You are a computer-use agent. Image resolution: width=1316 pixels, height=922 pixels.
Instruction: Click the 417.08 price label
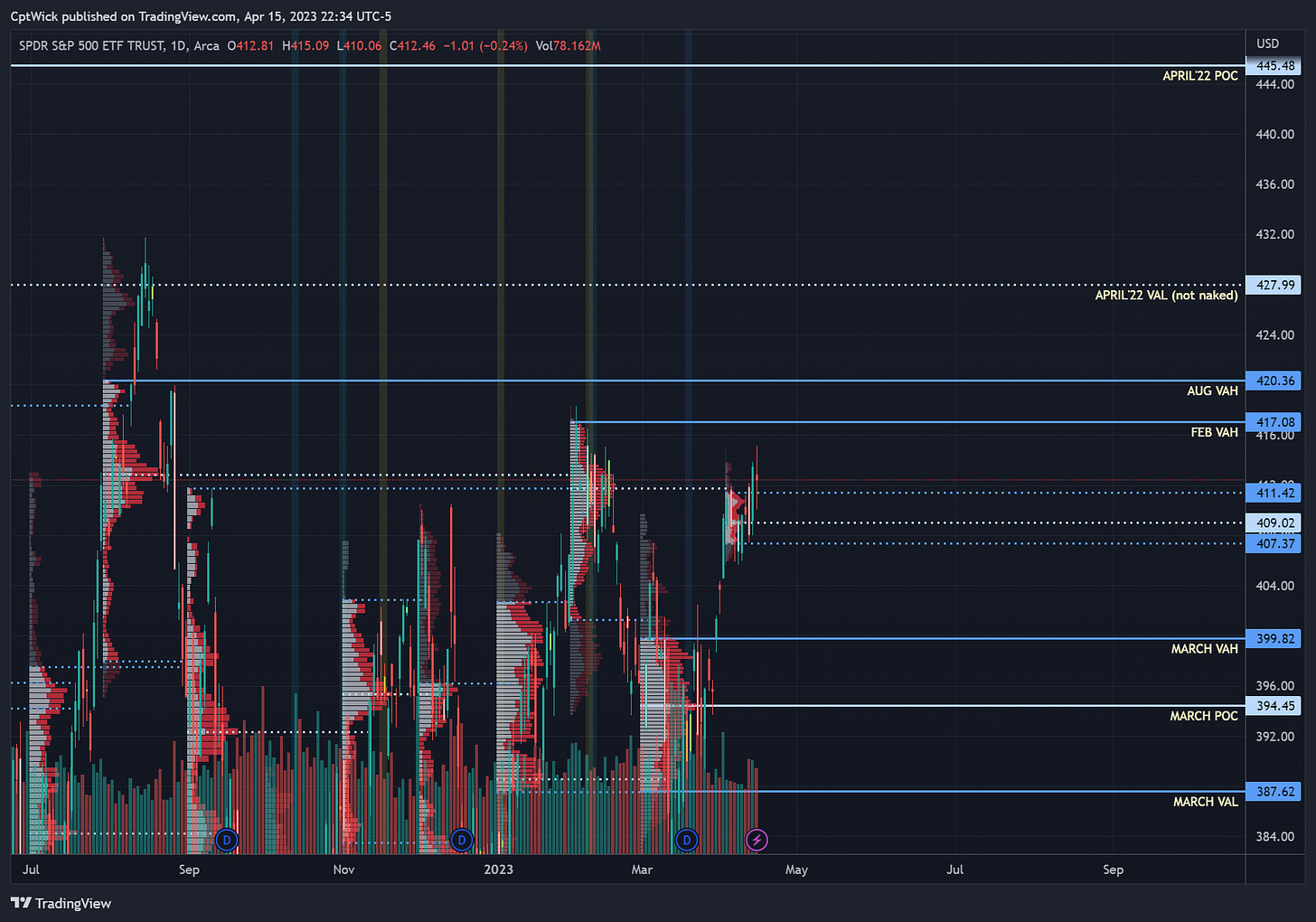[x=1274, y=422]
